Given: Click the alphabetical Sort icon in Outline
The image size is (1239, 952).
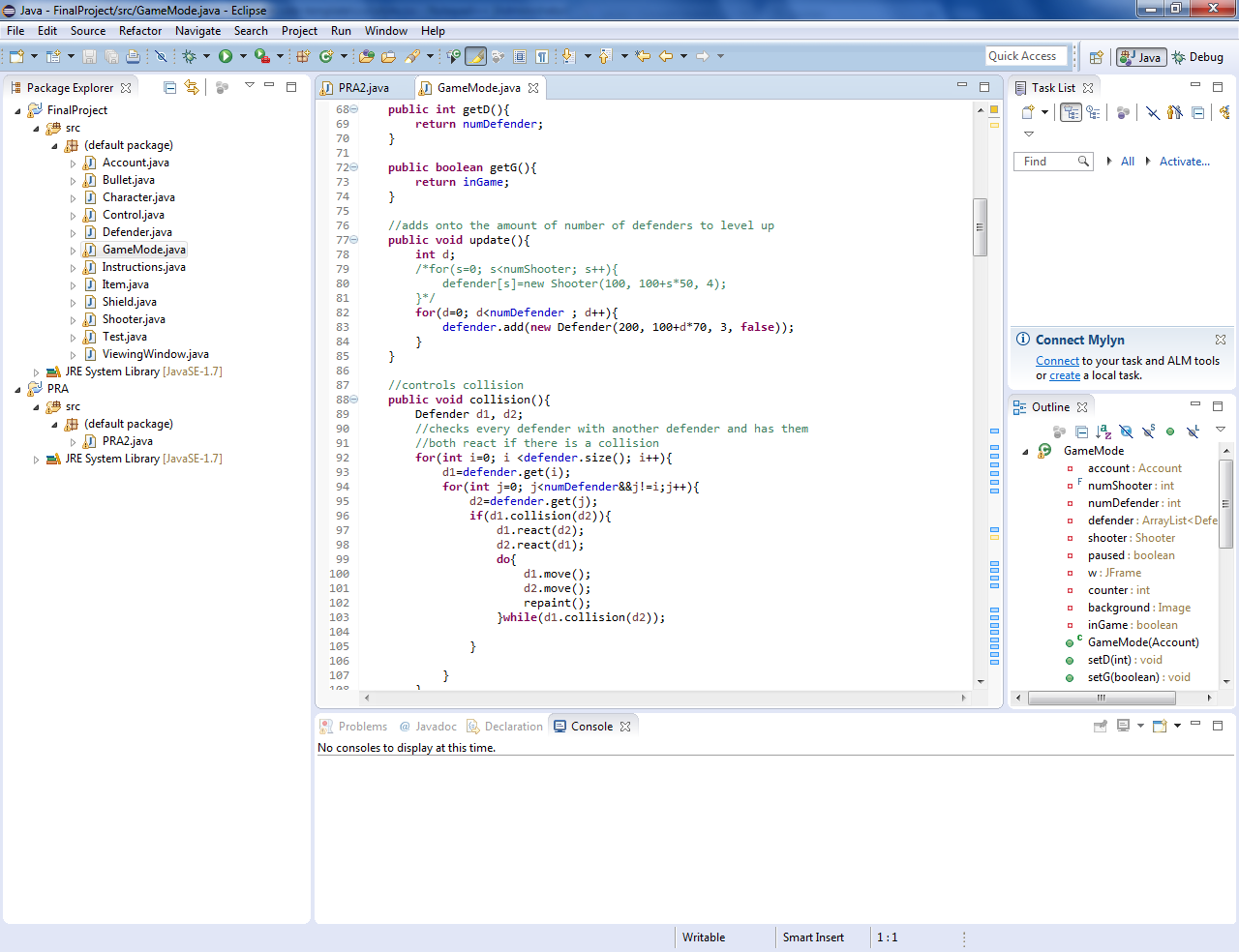Looking at the screenshot, I should (x=1103, y=431).
